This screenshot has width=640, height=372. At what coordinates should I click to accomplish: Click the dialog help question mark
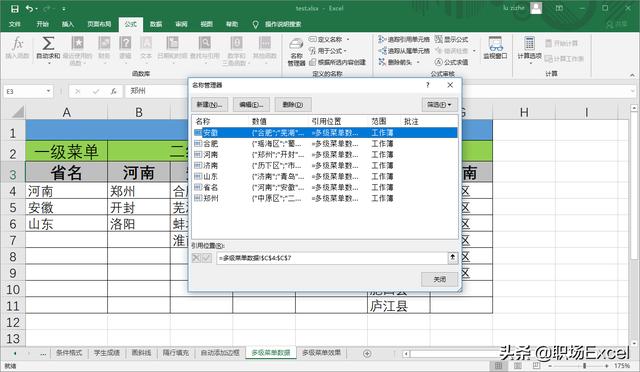coord(428,85)
